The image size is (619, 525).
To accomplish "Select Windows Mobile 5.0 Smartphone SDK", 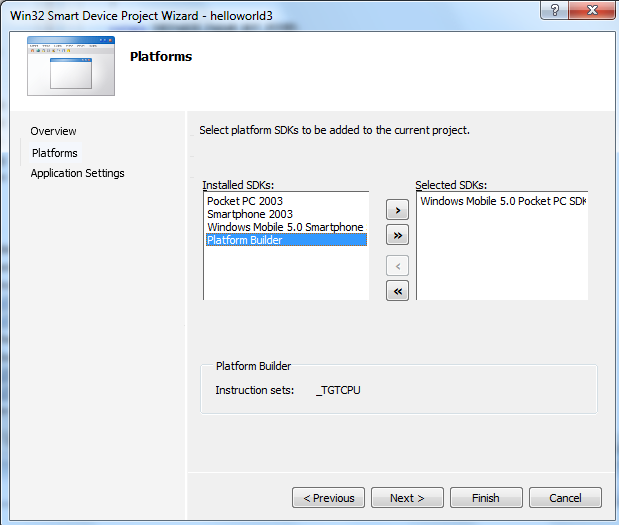I will (287, 227).
